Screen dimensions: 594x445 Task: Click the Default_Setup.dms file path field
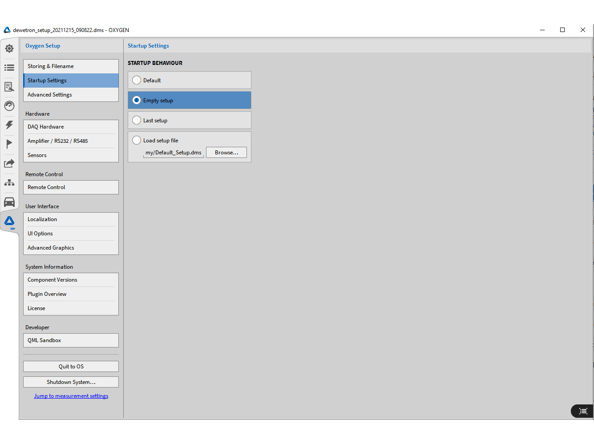(x=173, y=153)
